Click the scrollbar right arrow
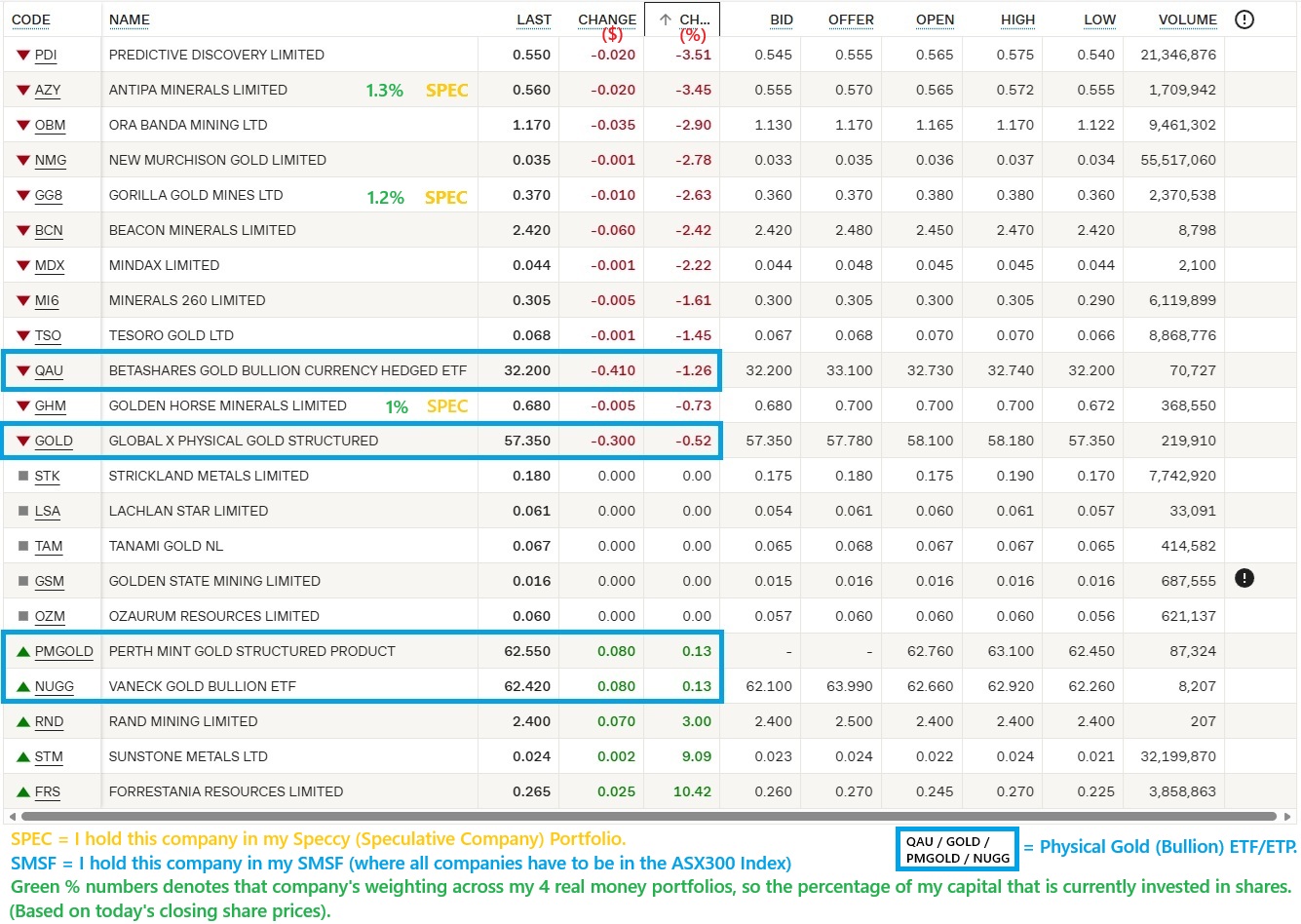Viewport: 1301px width, 924px height. pyautogui.click(x=1289, y=817)
